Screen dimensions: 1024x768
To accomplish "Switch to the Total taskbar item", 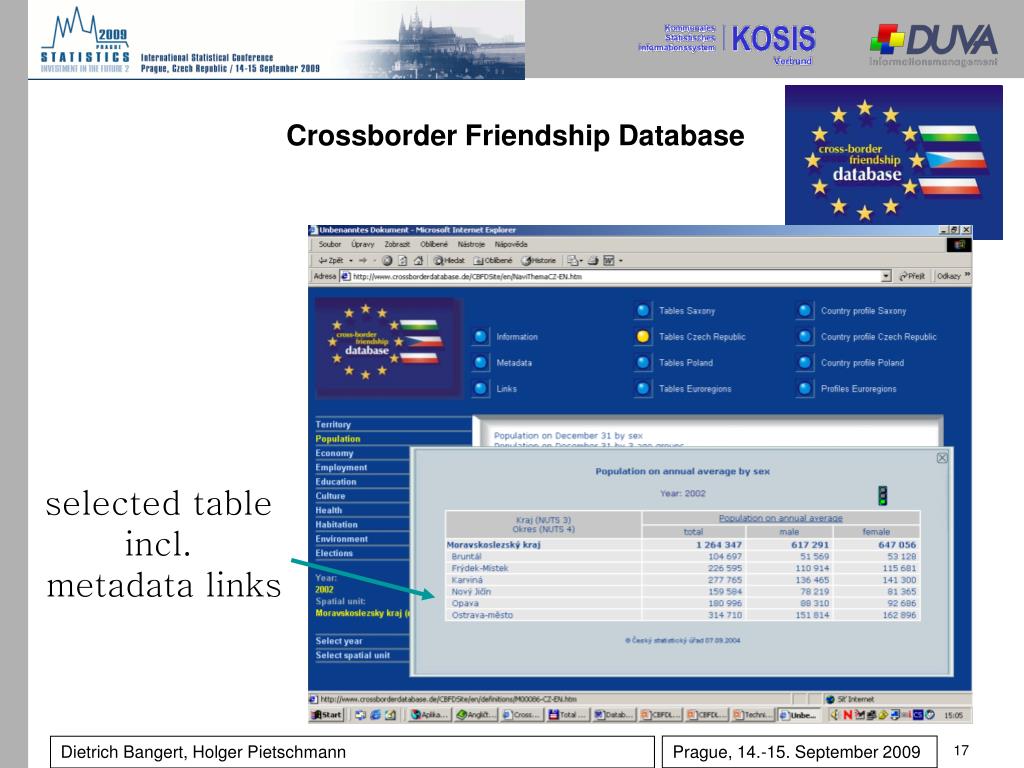I will click(x=568, y=715).
